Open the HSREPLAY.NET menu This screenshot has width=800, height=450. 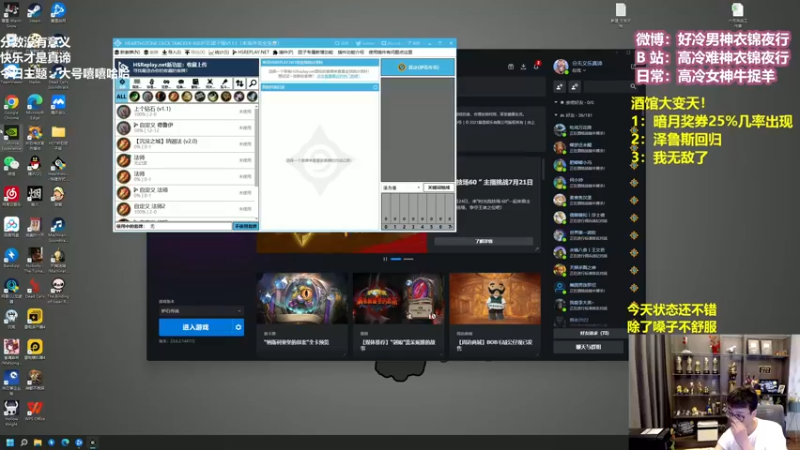(251, 52)
